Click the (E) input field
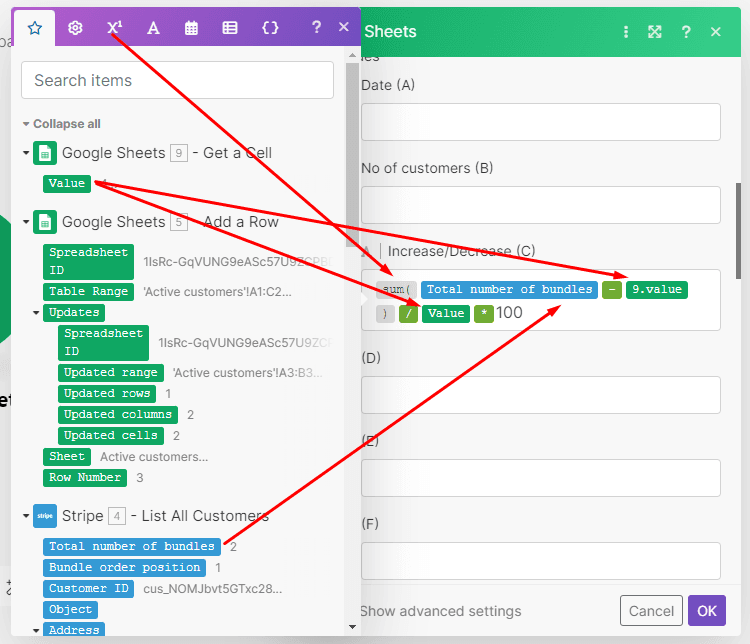Viewport: 750px width, 644px height. (540, 478)
